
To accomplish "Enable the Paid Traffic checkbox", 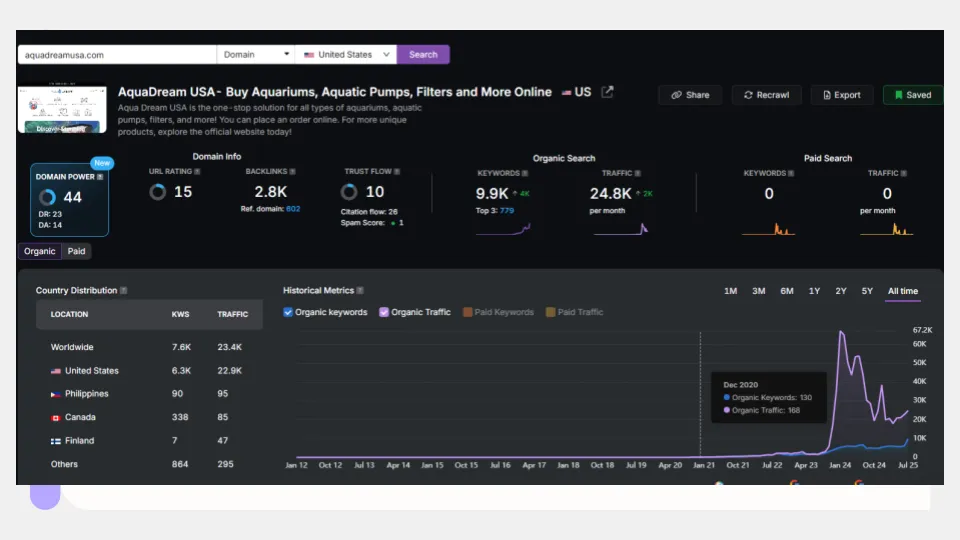I will point(550,312).
